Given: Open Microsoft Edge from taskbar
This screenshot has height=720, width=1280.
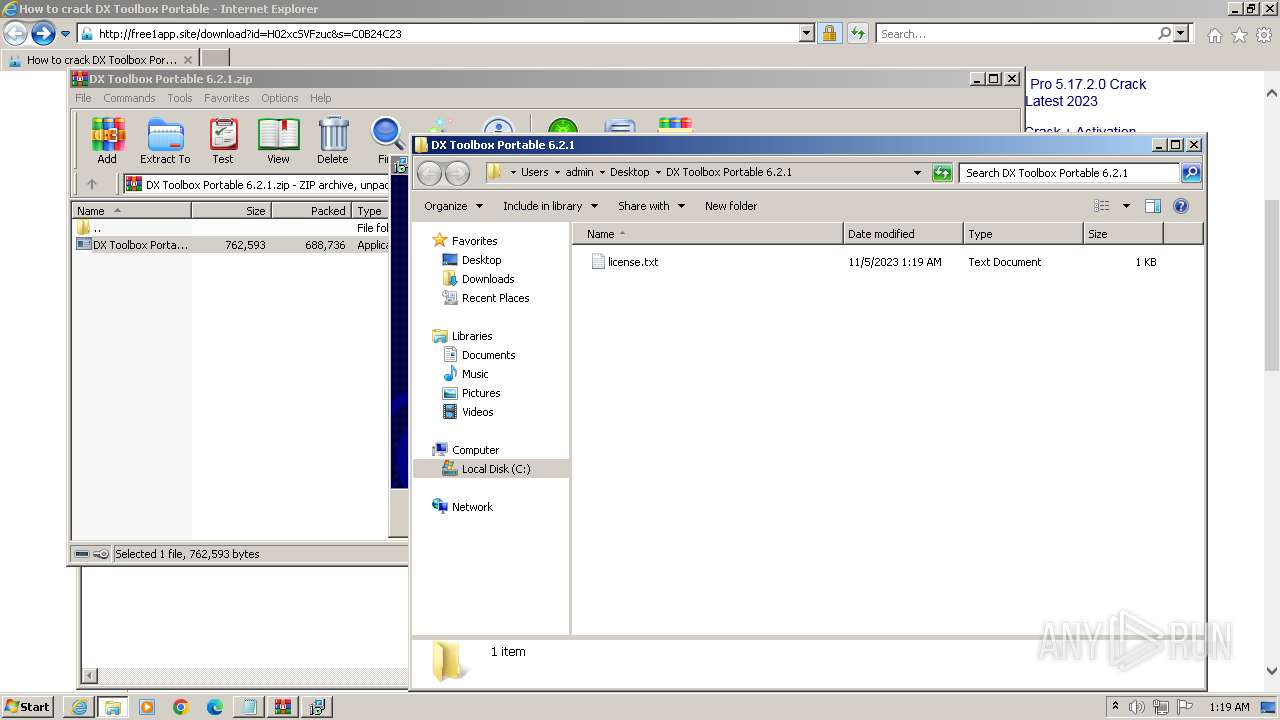Looking at the screenshot, I should pyautogui.click(x=215, y=707).
